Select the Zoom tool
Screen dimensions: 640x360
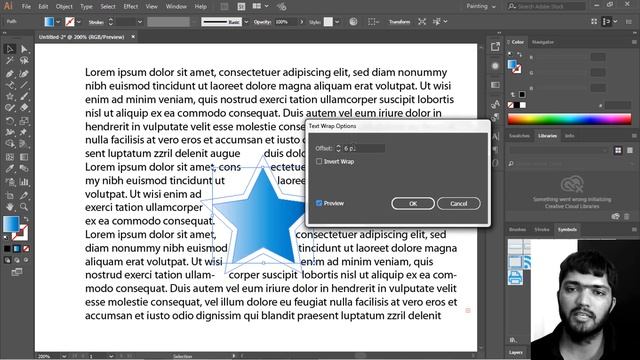click(x=24, y=207)
